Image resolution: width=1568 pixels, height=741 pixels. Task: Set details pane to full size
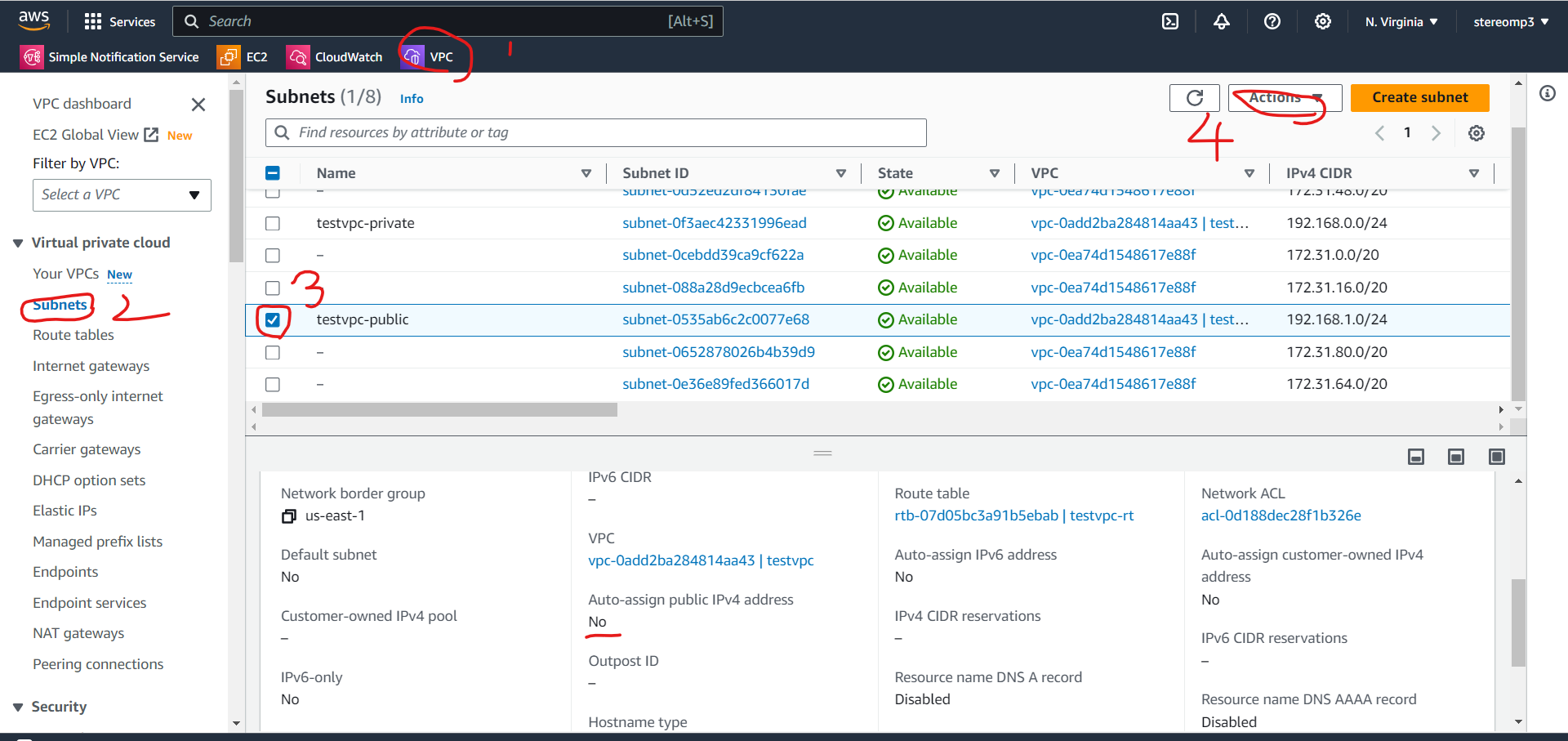1496,457
